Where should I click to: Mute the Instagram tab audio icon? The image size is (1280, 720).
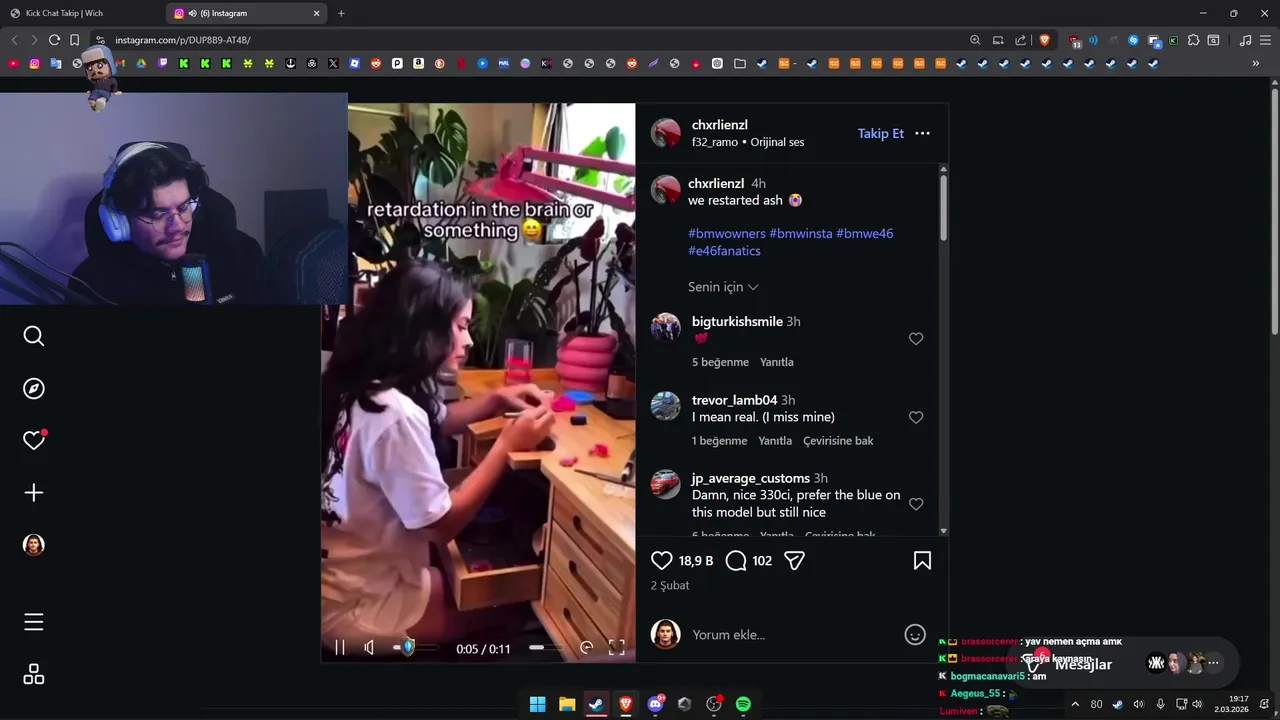tap(192, 13)
